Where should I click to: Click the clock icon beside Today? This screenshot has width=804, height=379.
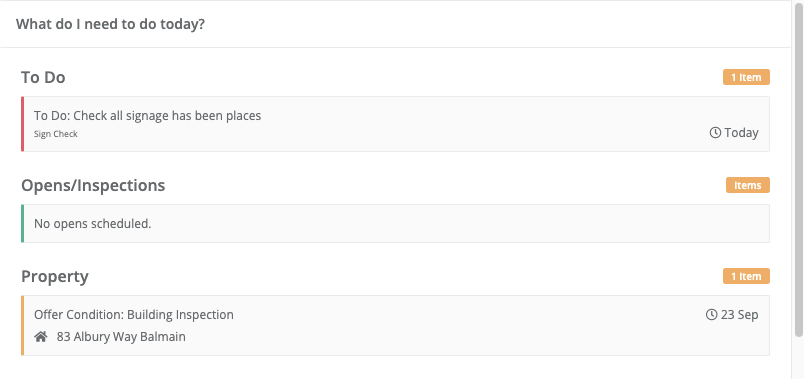(x=715, y=133)
